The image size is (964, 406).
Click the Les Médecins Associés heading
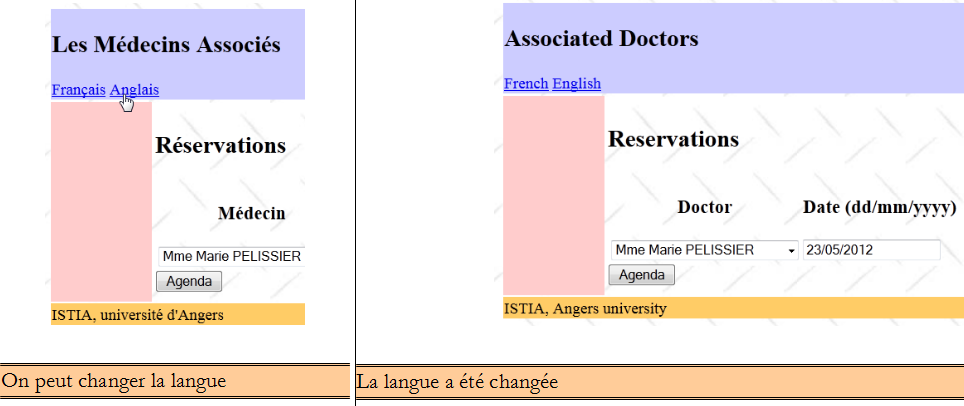(166, 45)
